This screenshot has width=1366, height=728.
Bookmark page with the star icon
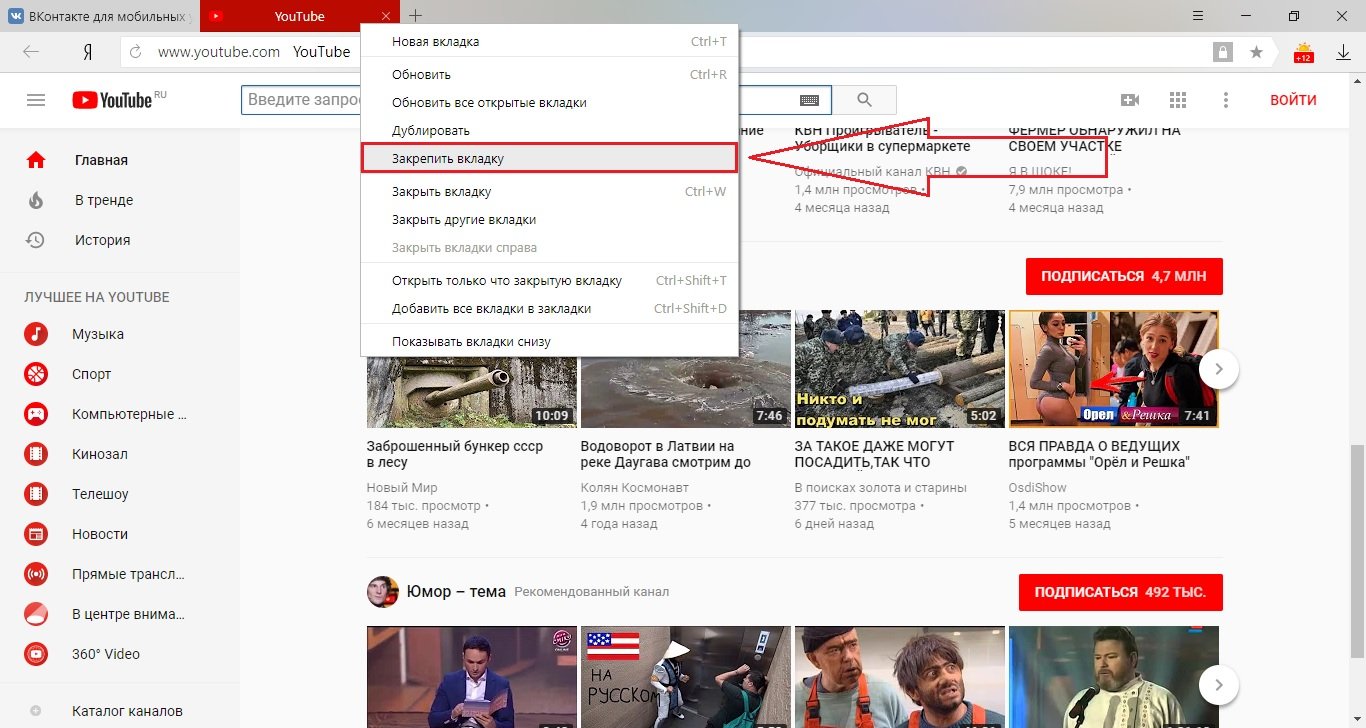click(1256, 52)
